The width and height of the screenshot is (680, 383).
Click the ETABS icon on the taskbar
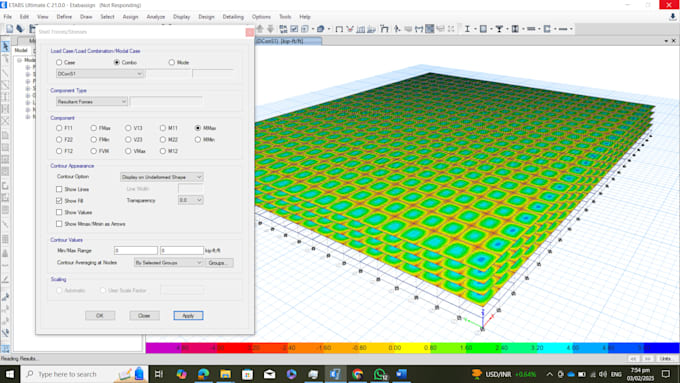[x=335, y=374]
